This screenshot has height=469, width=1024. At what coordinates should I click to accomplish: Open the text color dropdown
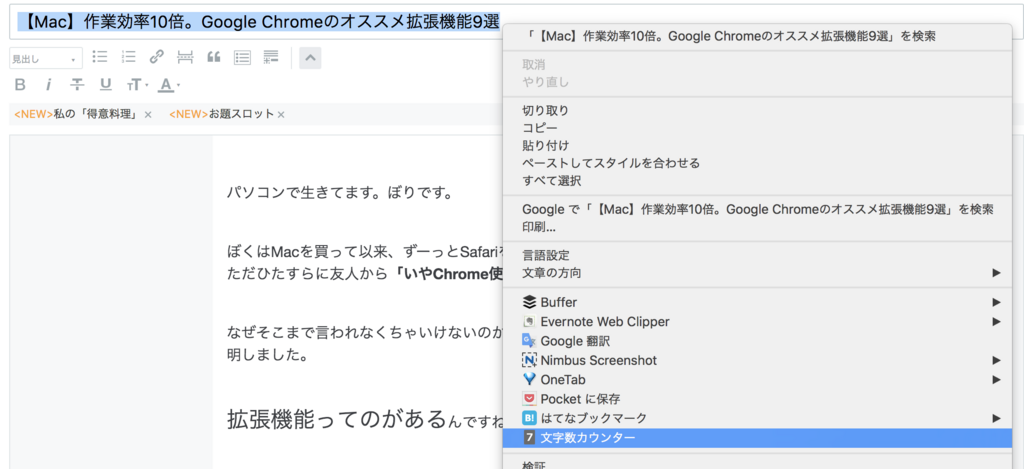[x=169, y=85]
